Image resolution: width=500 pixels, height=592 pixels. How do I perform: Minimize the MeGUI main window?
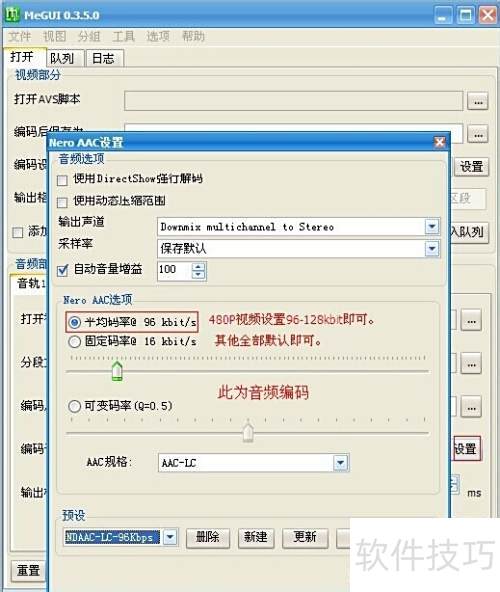pos(443,15)
